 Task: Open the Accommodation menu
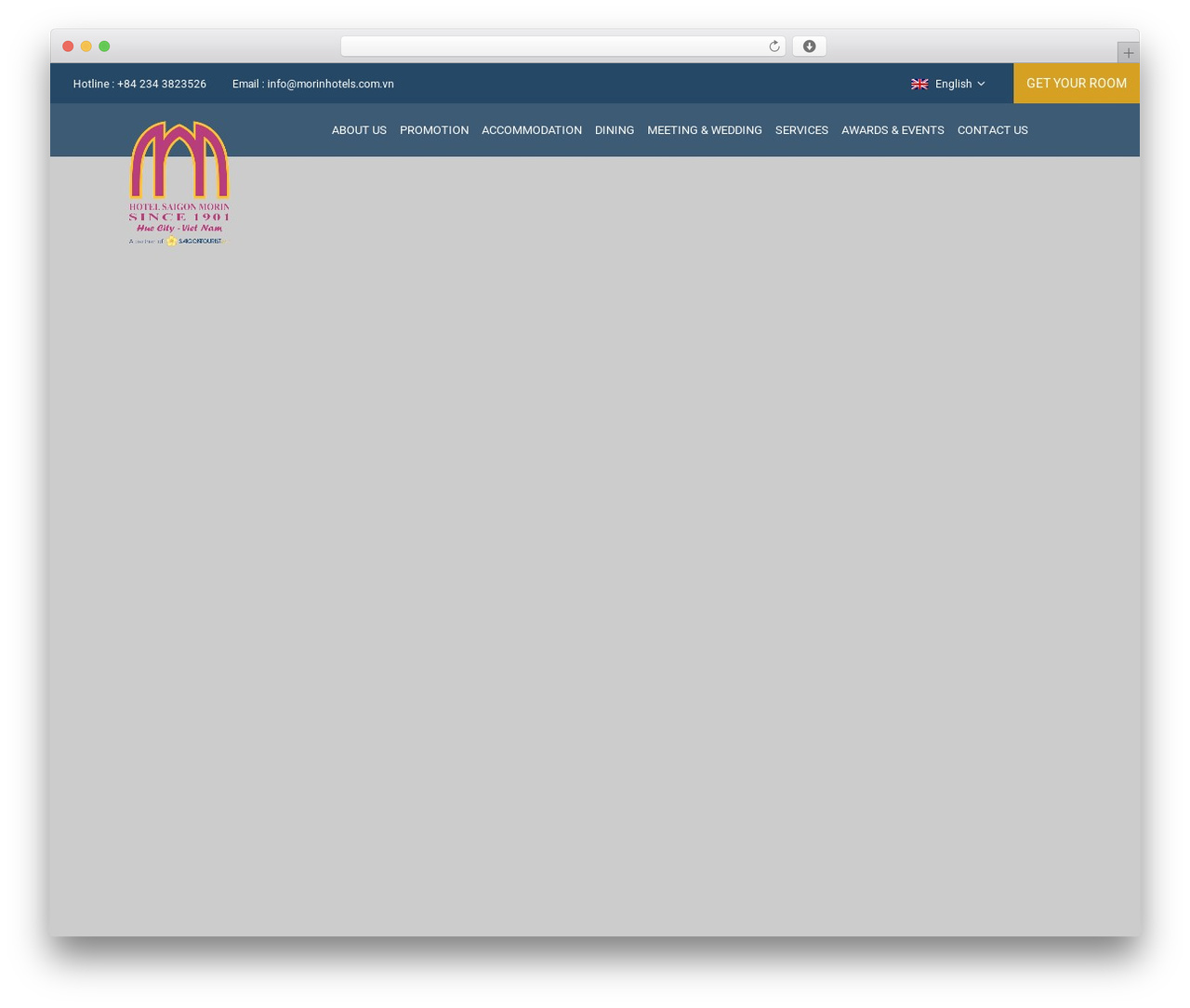532,130
